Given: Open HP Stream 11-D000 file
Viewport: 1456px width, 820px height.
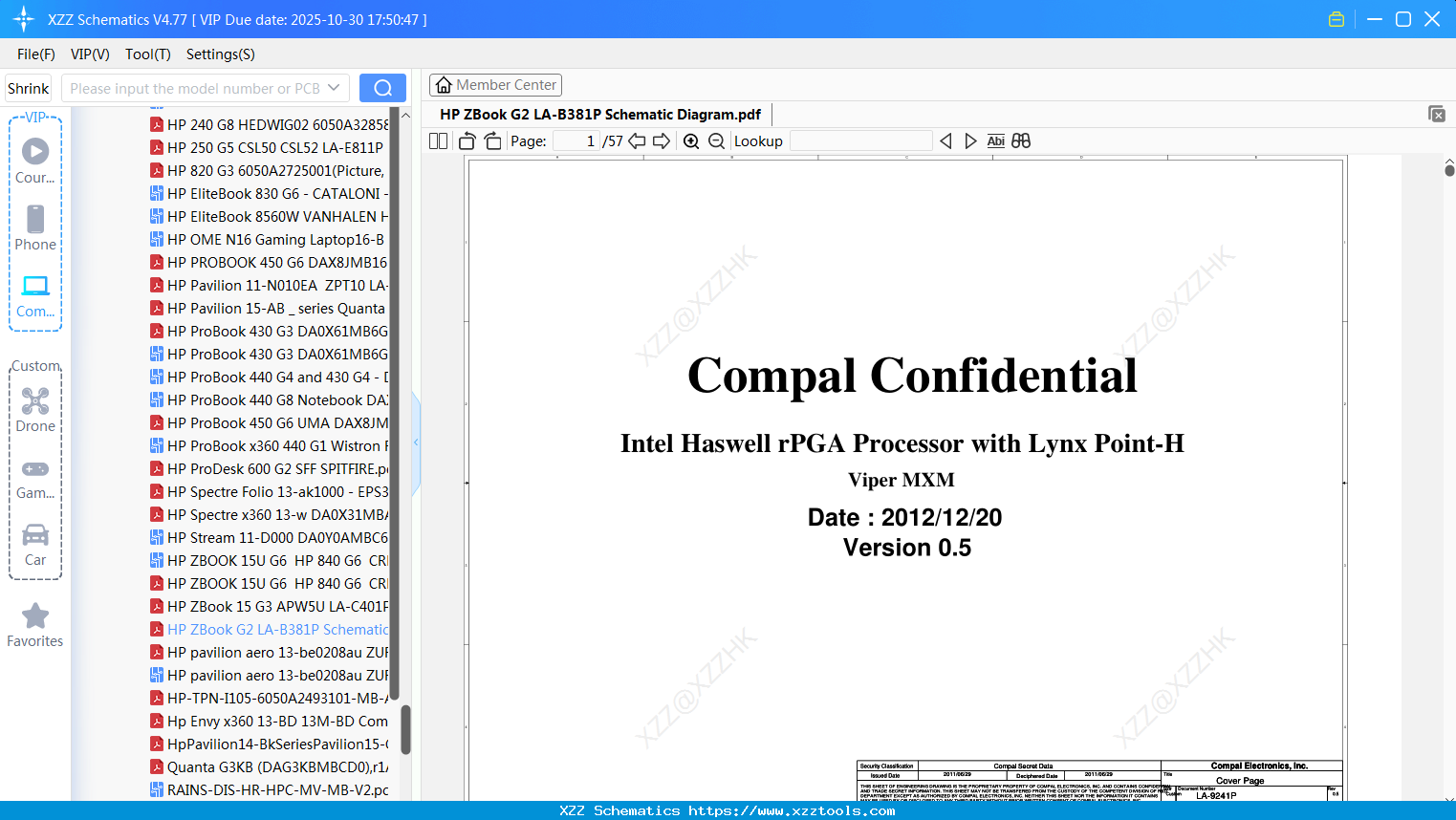Looking at the screenshot, I should [x=270, y=537].
